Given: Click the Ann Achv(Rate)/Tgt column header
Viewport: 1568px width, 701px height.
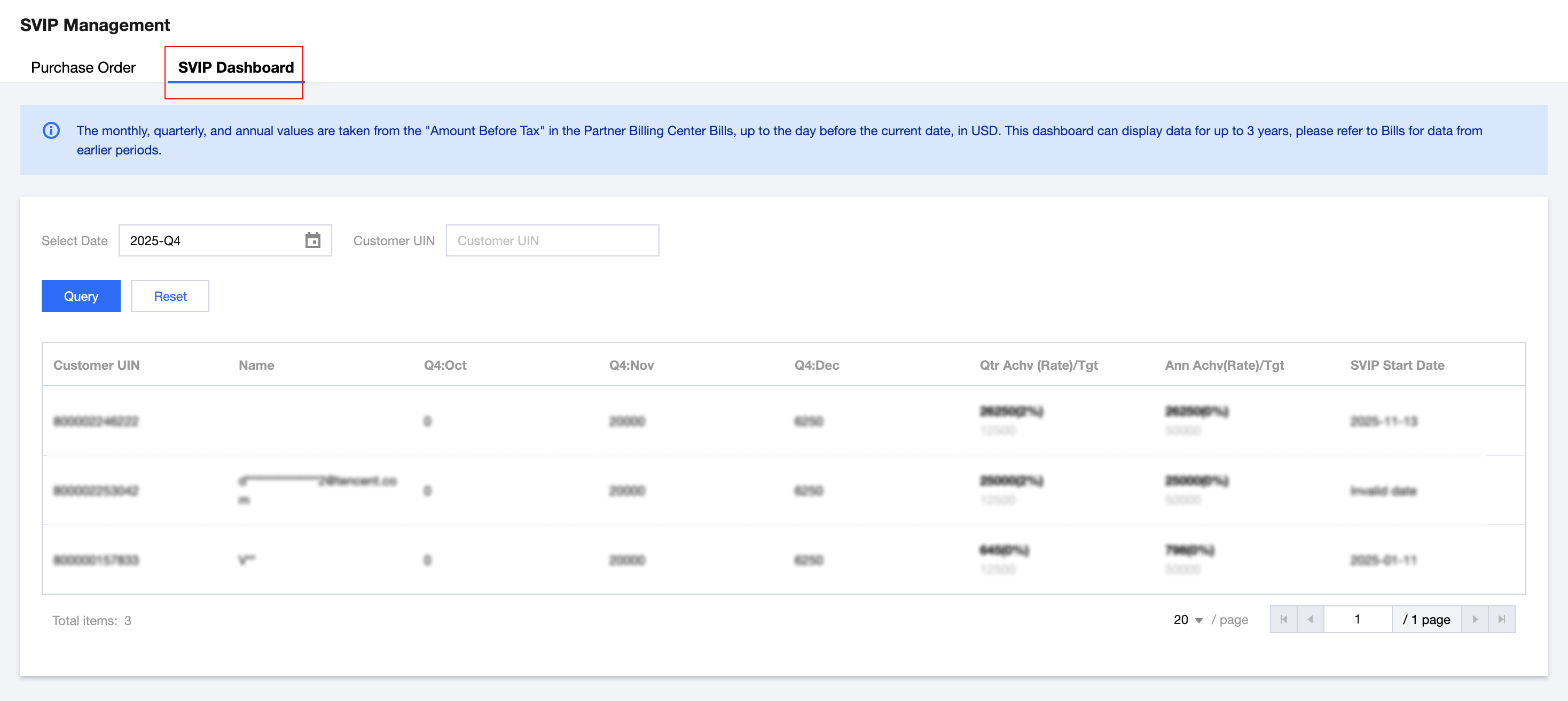Looking at the screenshot, I should tap(1224, 365).
